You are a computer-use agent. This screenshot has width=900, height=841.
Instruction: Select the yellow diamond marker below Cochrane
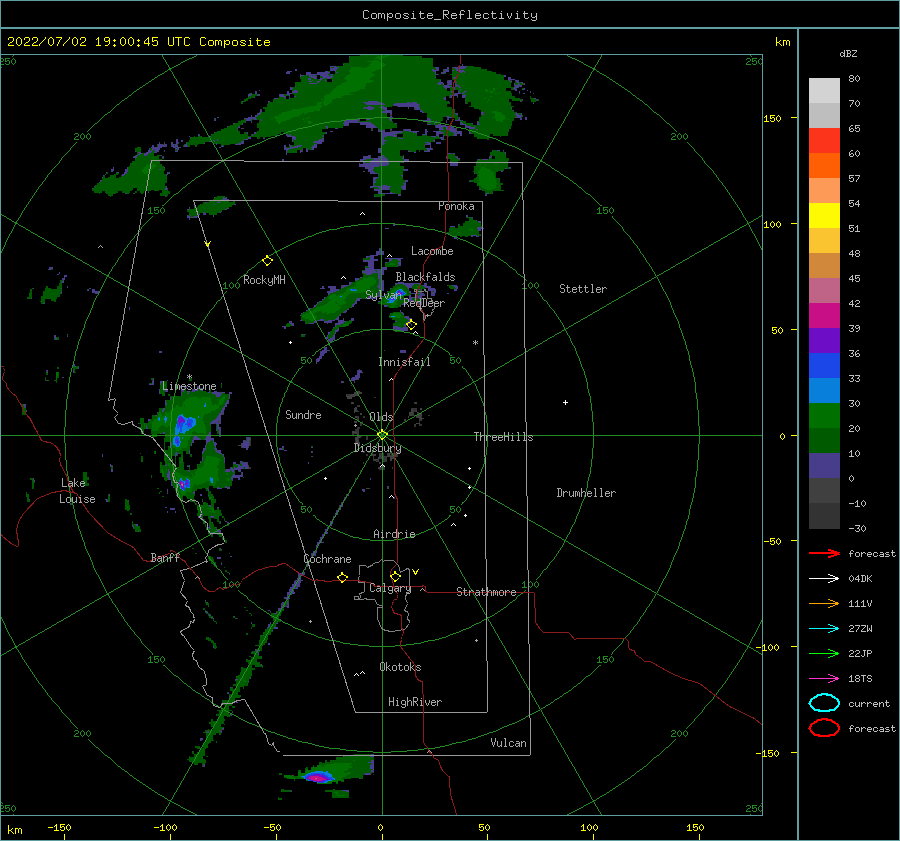[x=342, y=577]
